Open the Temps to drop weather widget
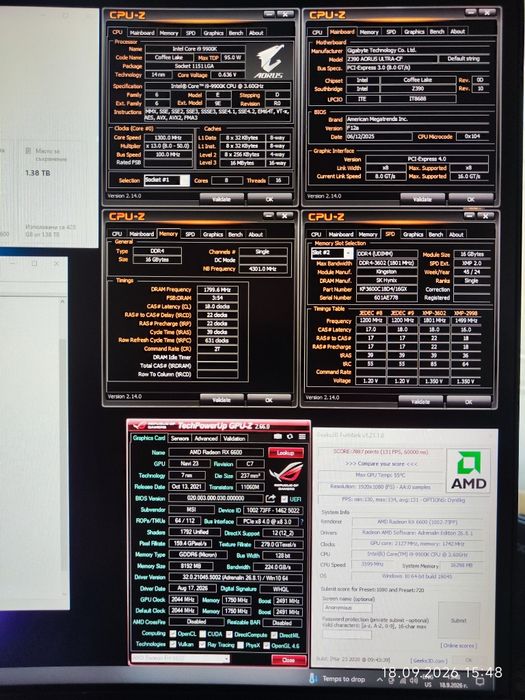This screenshot has width=525, height=700. click(x=337, y=679)
